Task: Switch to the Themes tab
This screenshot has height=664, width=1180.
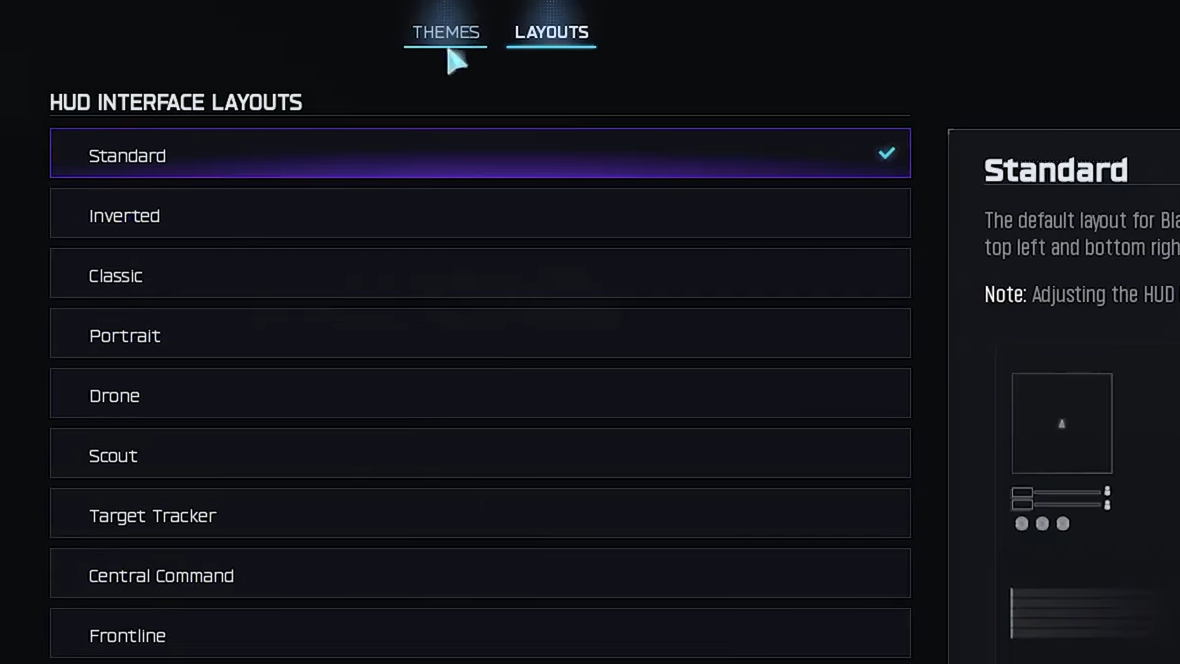Action: pos(446,32)
